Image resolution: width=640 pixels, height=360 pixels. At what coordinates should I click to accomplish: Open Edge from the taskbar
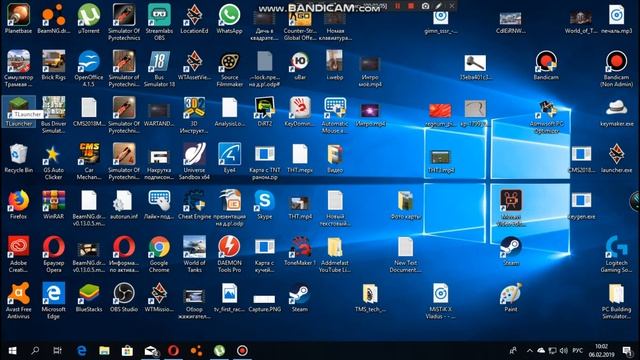tap(81, 351)
